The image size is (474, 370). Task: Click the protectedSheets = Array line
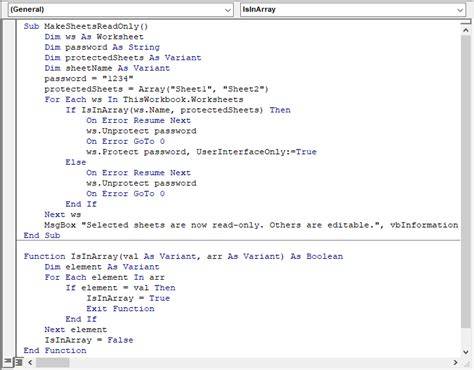point(156,89)
